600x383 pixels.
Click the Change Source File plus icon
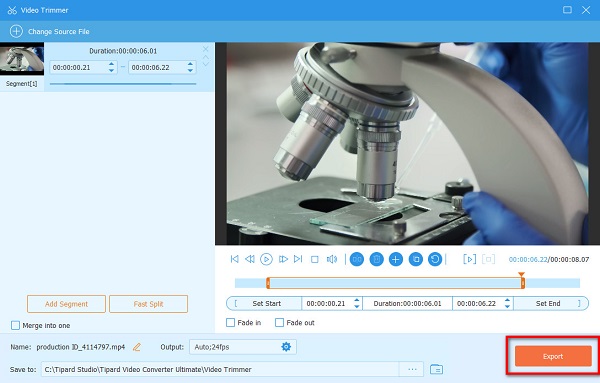(16, 31)
